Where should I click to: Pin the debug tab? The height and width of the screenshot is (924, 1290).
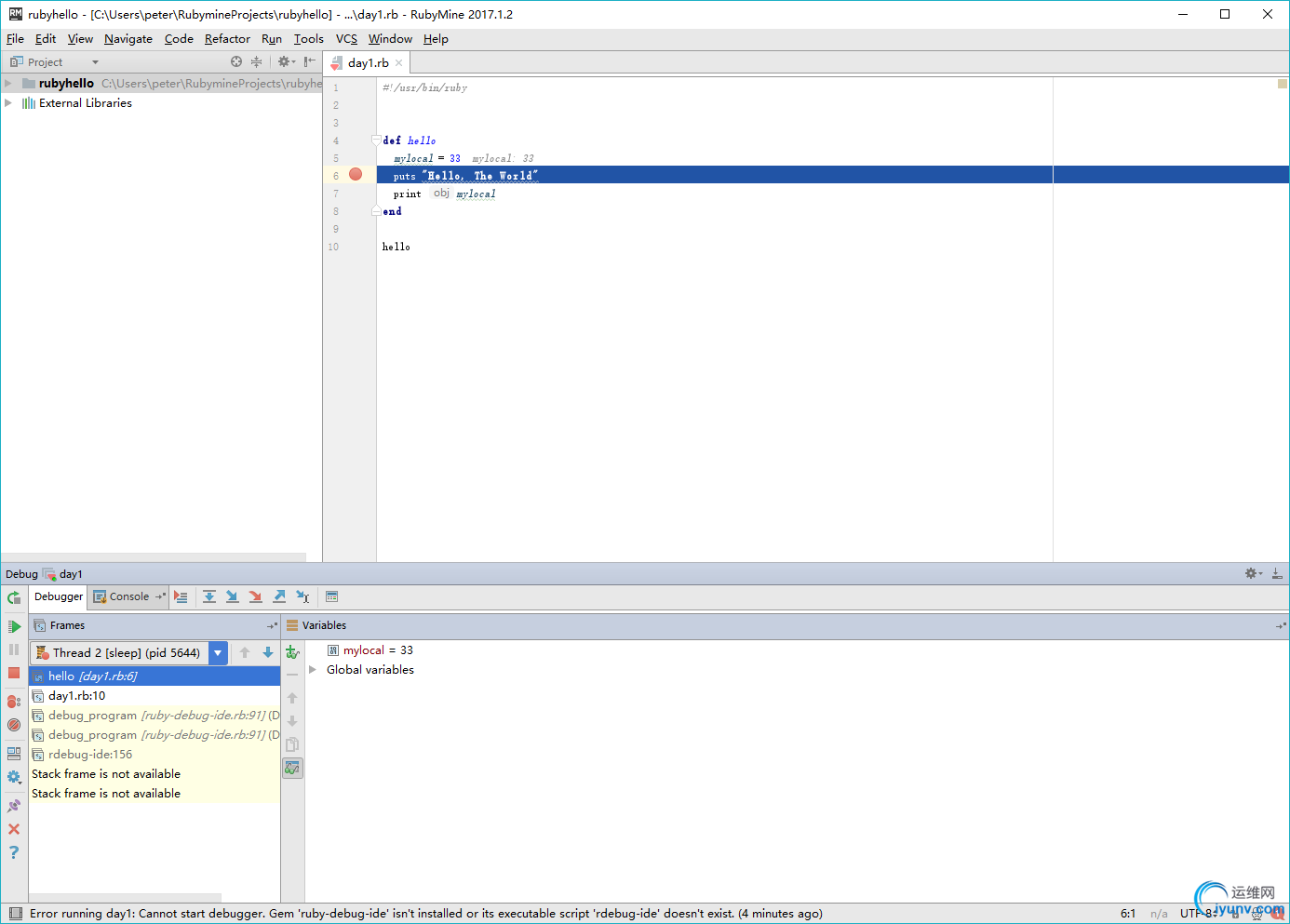14,806
